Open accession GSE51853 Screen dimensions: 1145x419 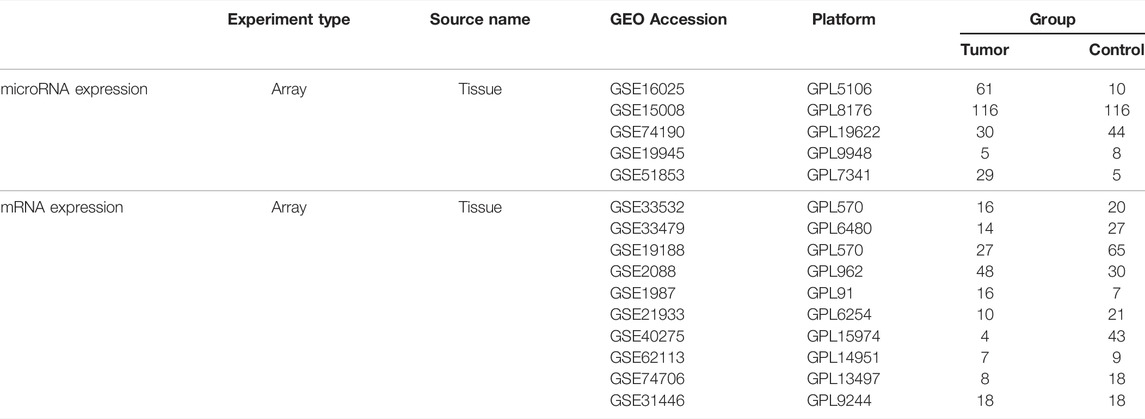pos(648,175)
